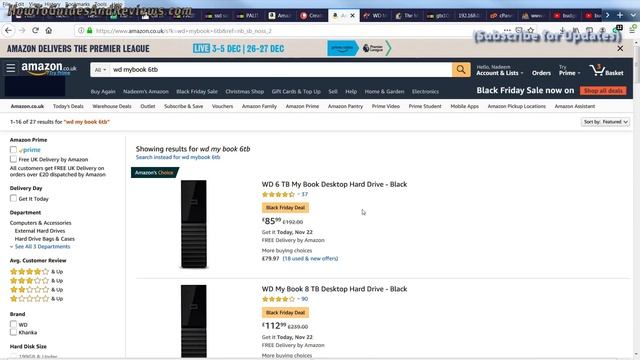Click the amazon.co.uk logo
Image resolution: width=640 pixels, height=360 pixels.
[49, 68]
